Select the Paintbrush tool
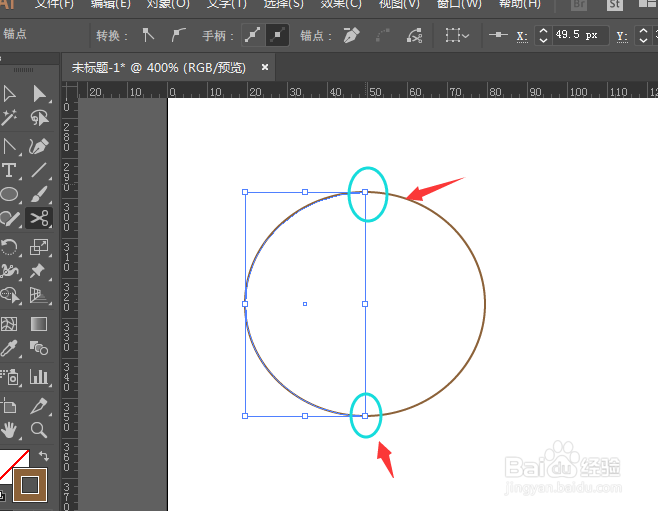Image resolution: width=658 pixels, height=511 pixels. (x=39, y=195)
